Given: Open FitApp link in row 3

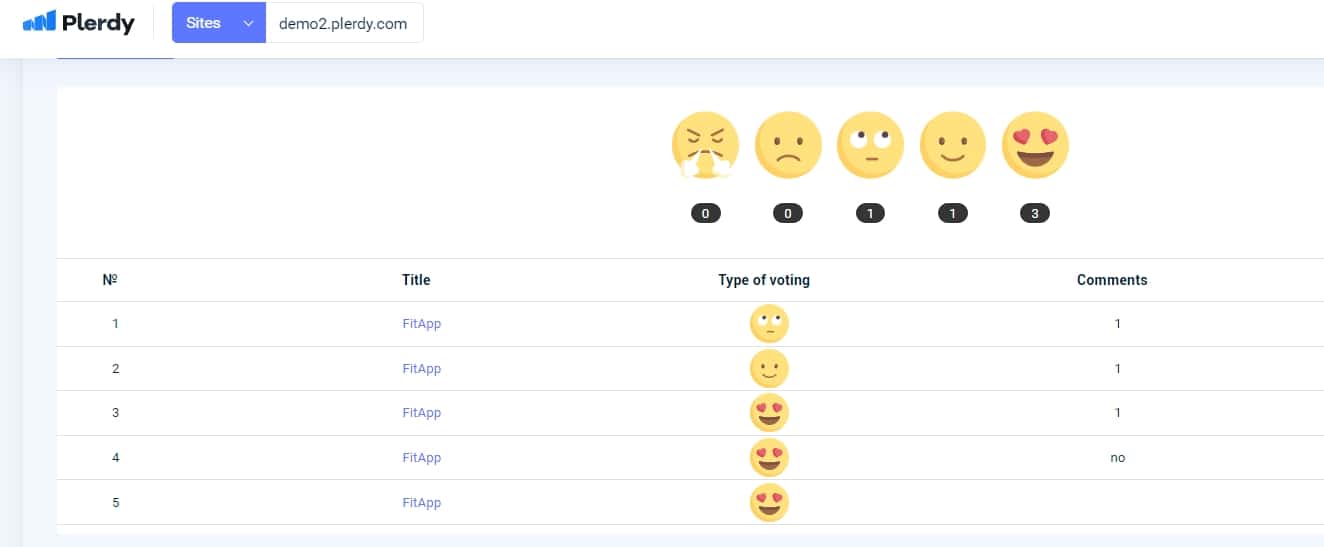Looking at the screenshot, I should point(422,413).
